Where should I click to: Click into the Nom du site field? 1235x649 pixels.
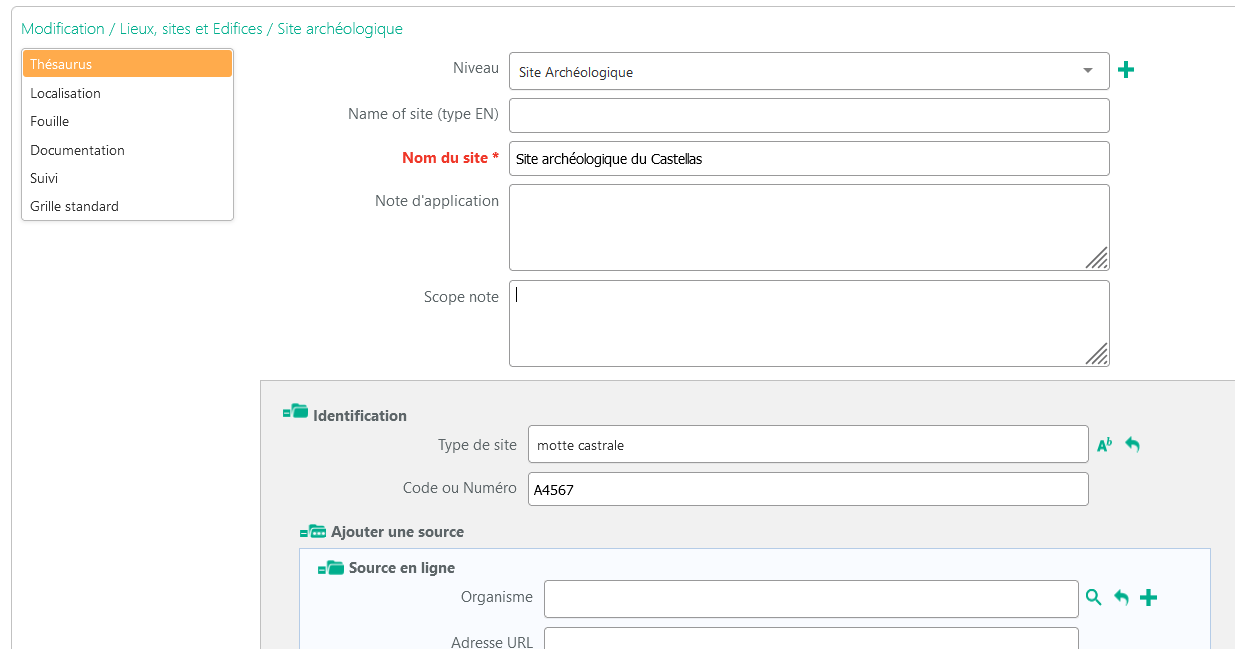(808, 158)
